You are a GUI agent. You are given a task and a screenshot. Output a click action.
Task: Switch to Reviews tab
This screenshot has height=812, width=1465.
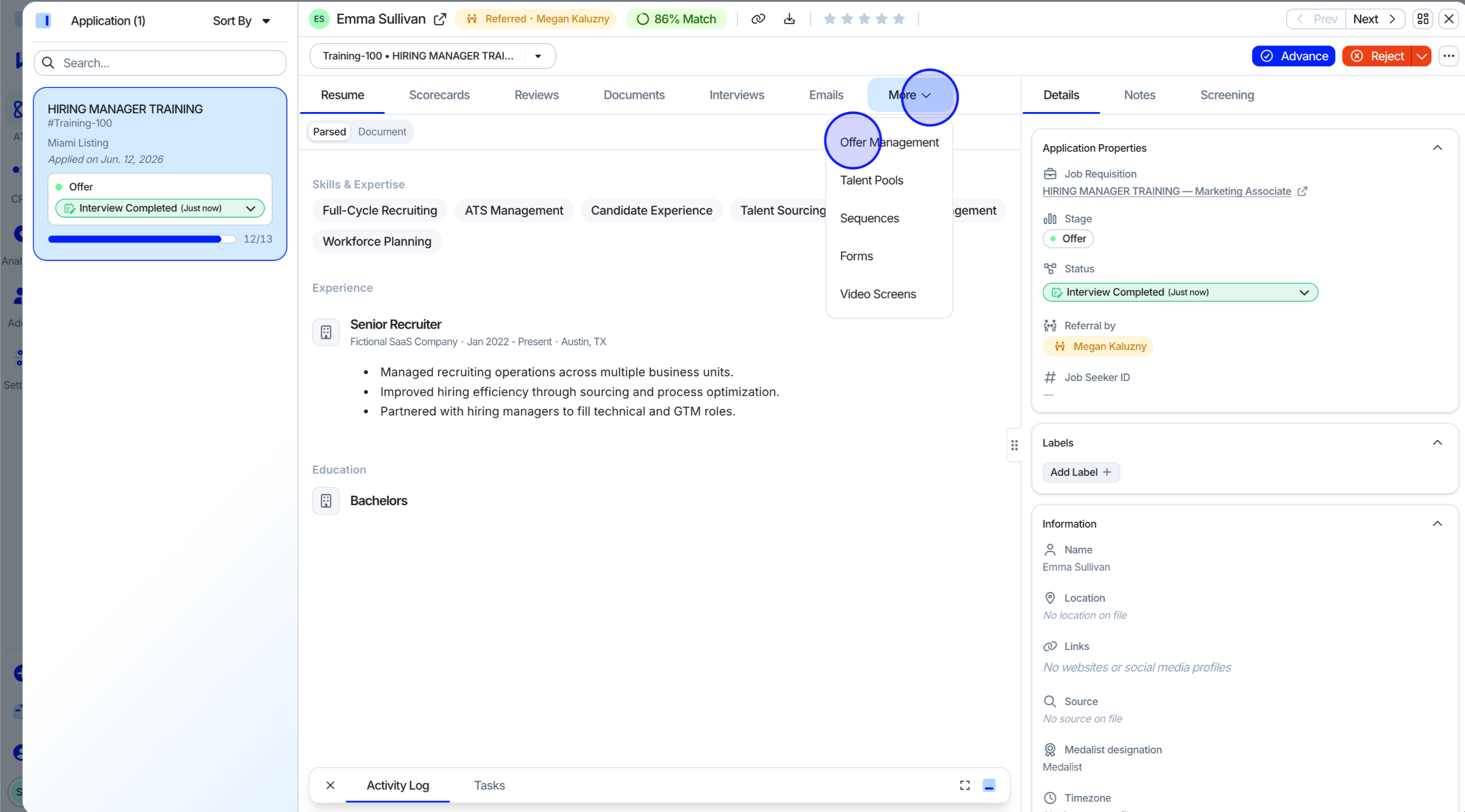tap(536, 95)
